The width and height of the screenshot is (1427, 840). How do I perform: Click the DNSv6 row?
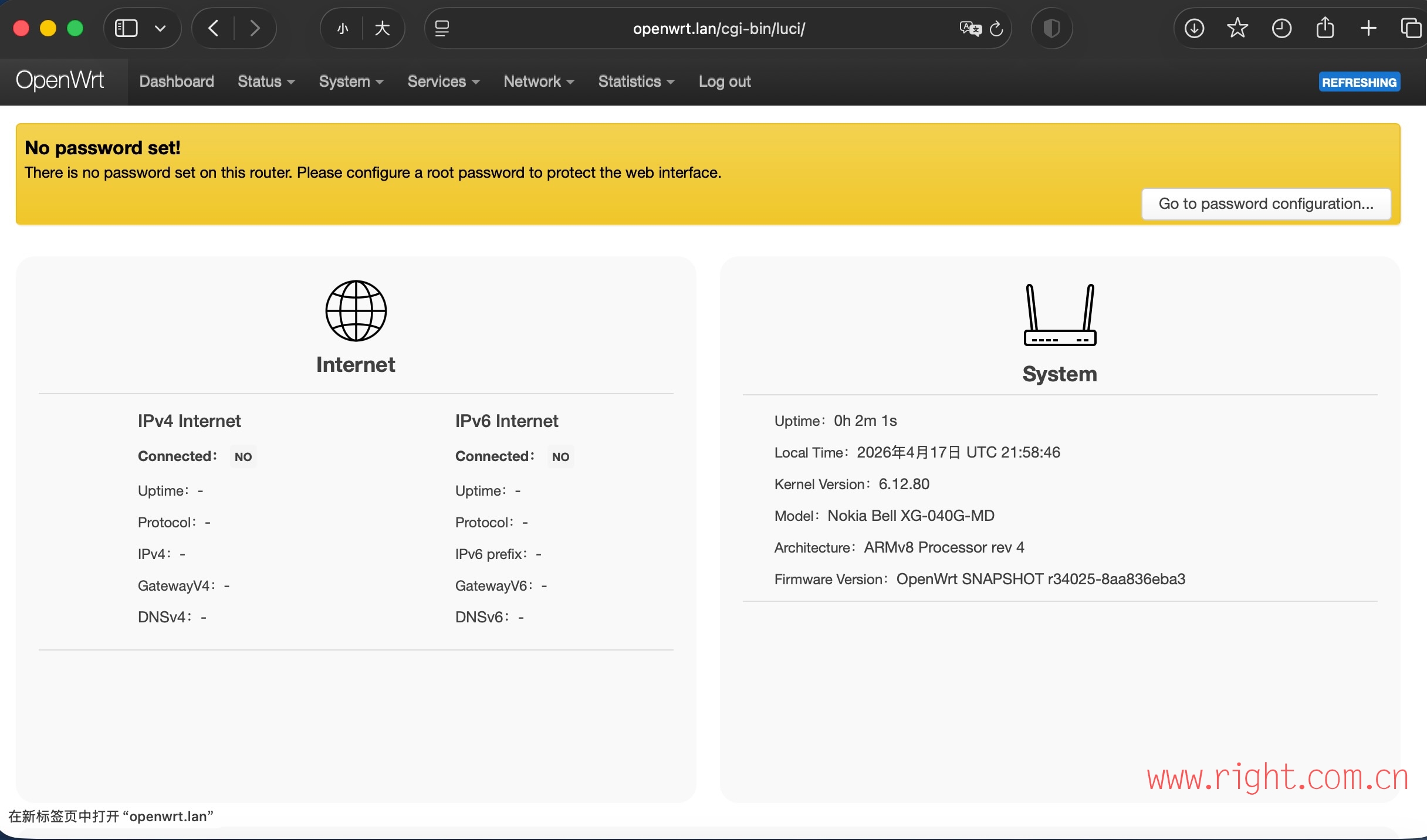point(489,617)
